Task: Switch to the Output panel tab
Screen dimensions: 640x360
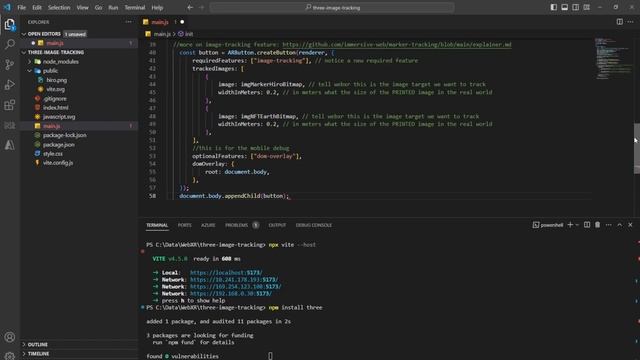Action: pyautogui.click(x=277, y=225)
